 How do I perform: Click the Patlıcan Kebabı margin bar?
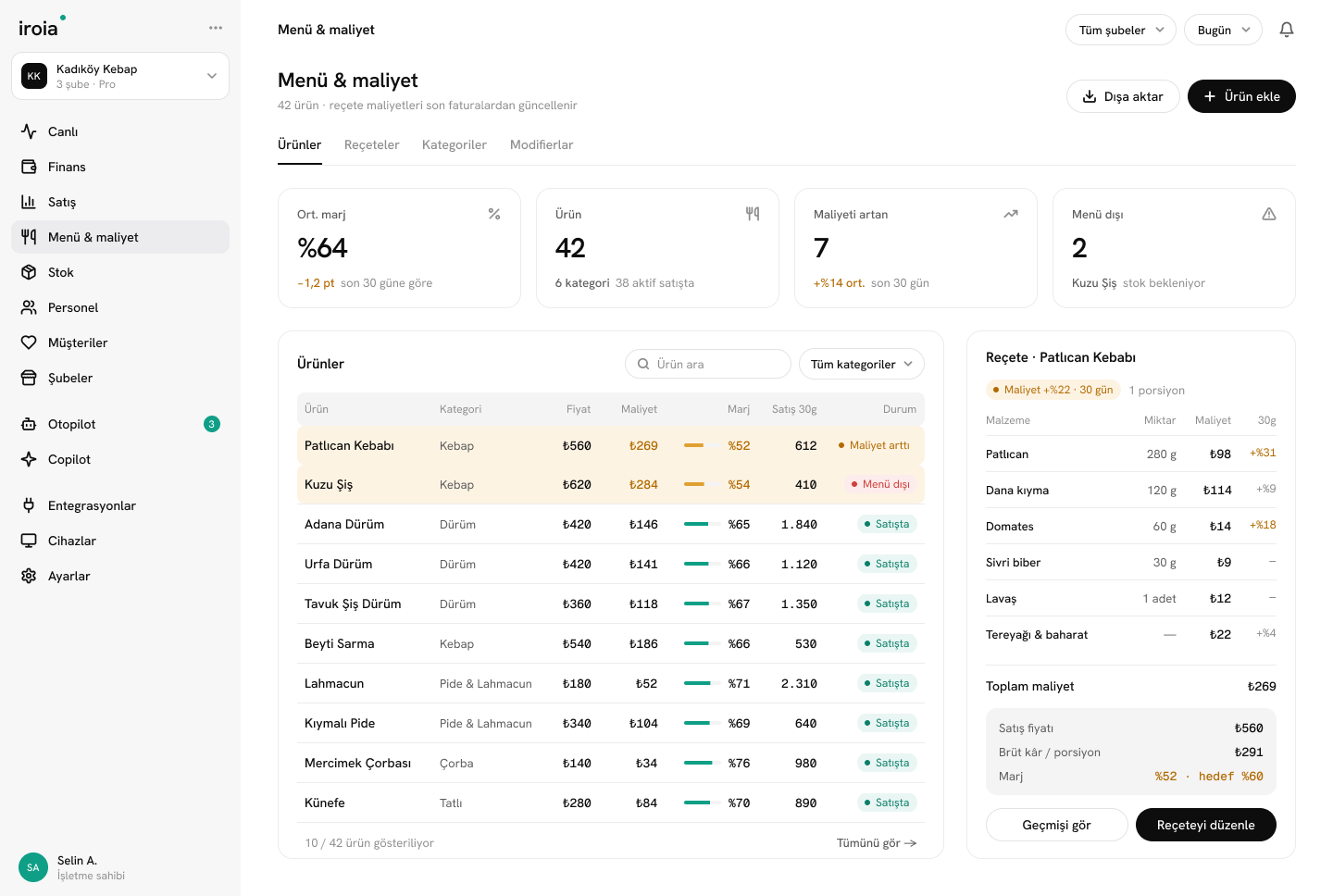click(702, 445)
